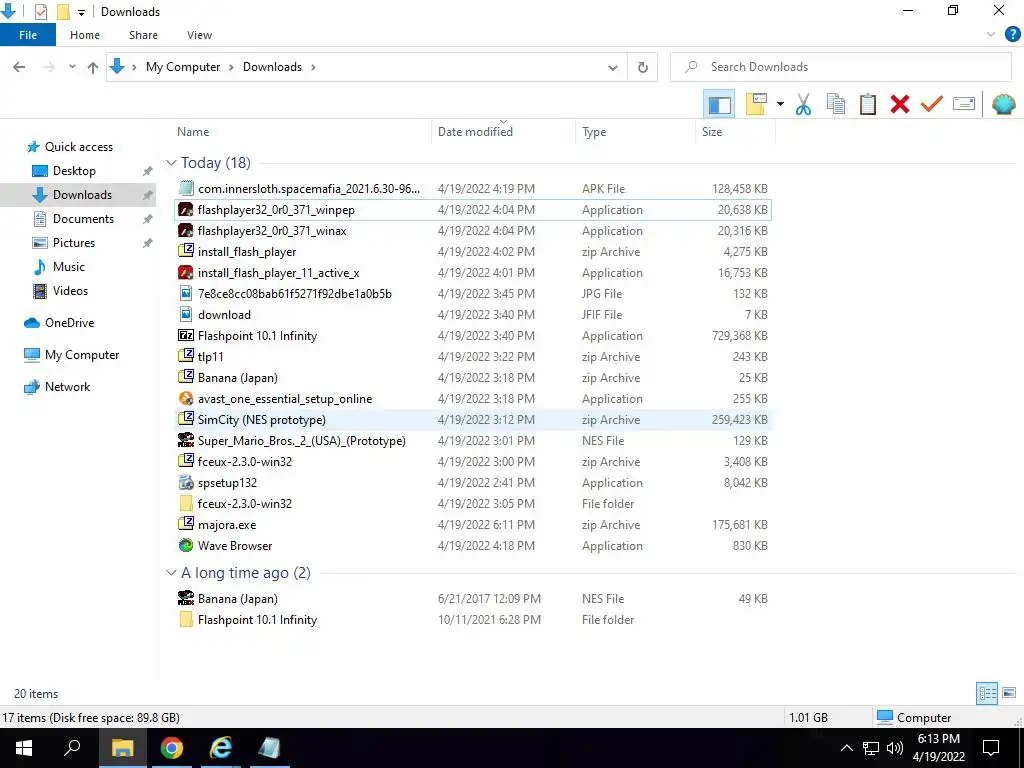Open the recent locations dropdown arrow
Viewport: 1024px width, 768px height.
coord(72,67)
